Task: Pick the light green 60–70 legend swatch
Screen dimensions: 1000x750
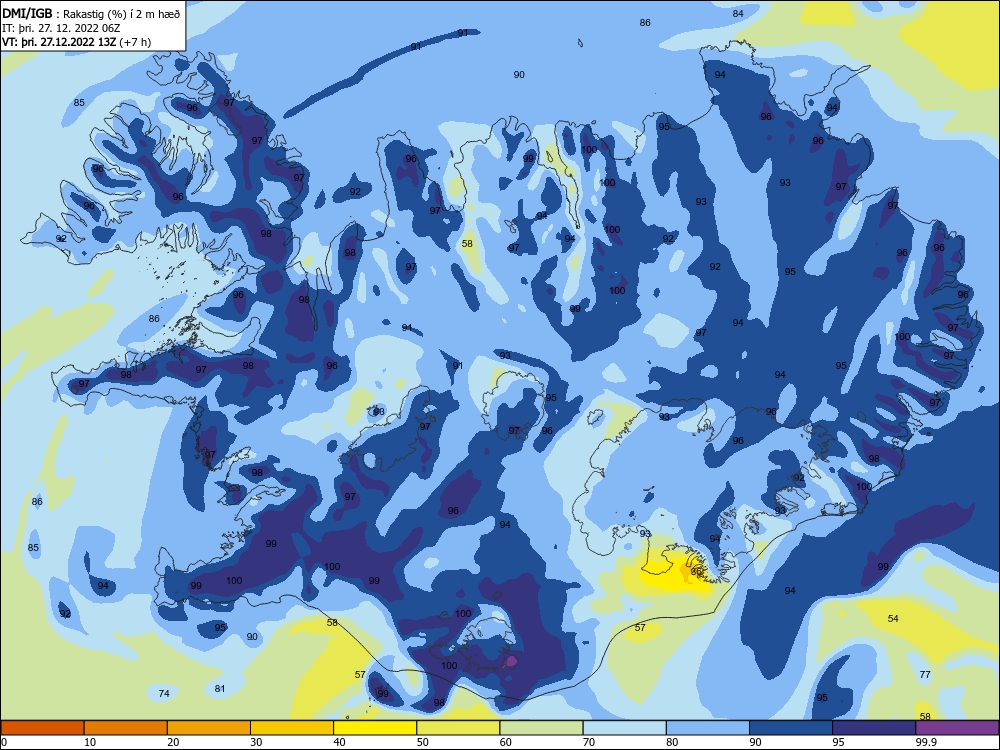Action: [541, 728]
